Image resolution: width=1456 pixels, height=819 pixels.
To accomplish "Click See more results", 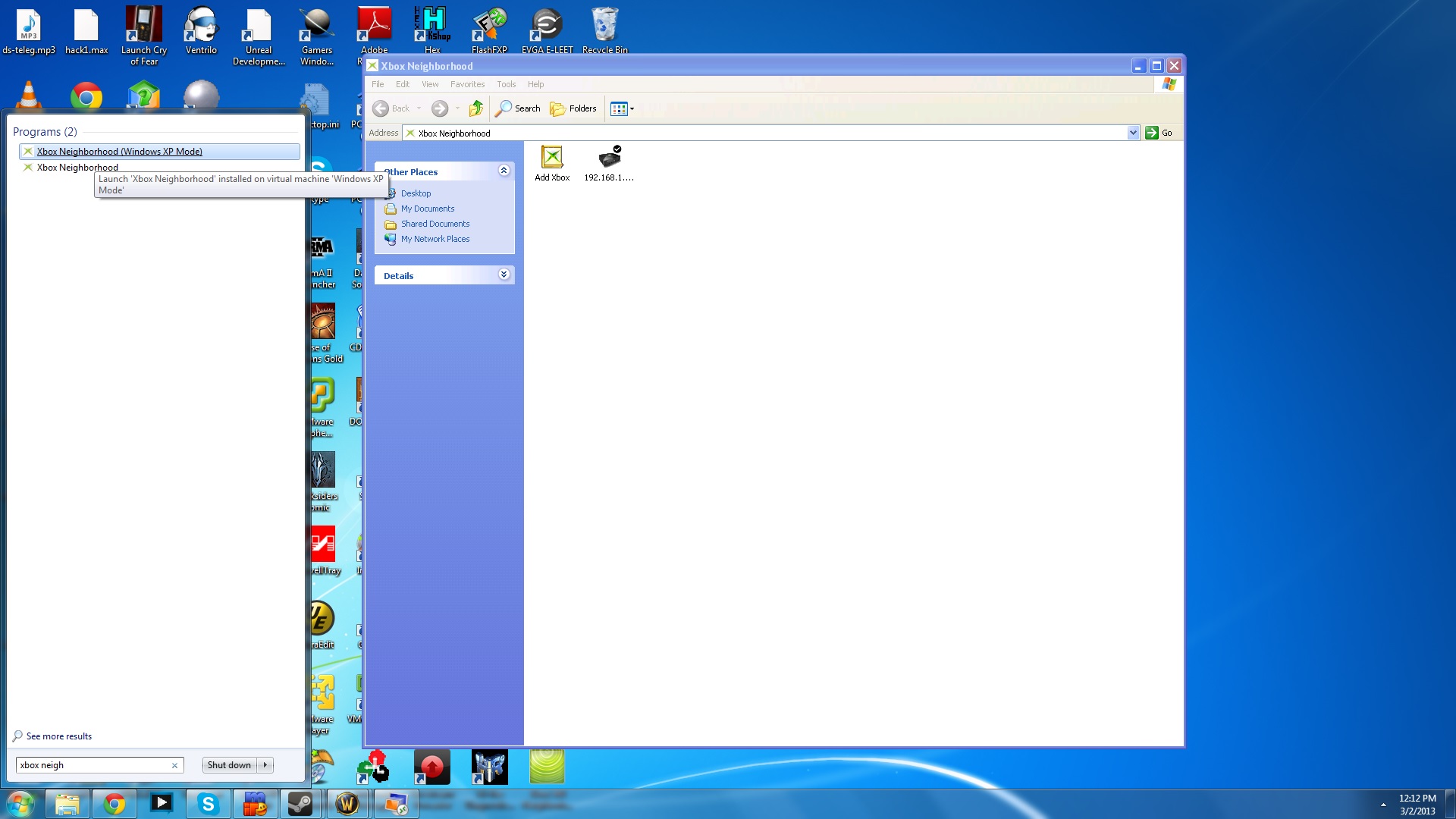I will (52, 736).
